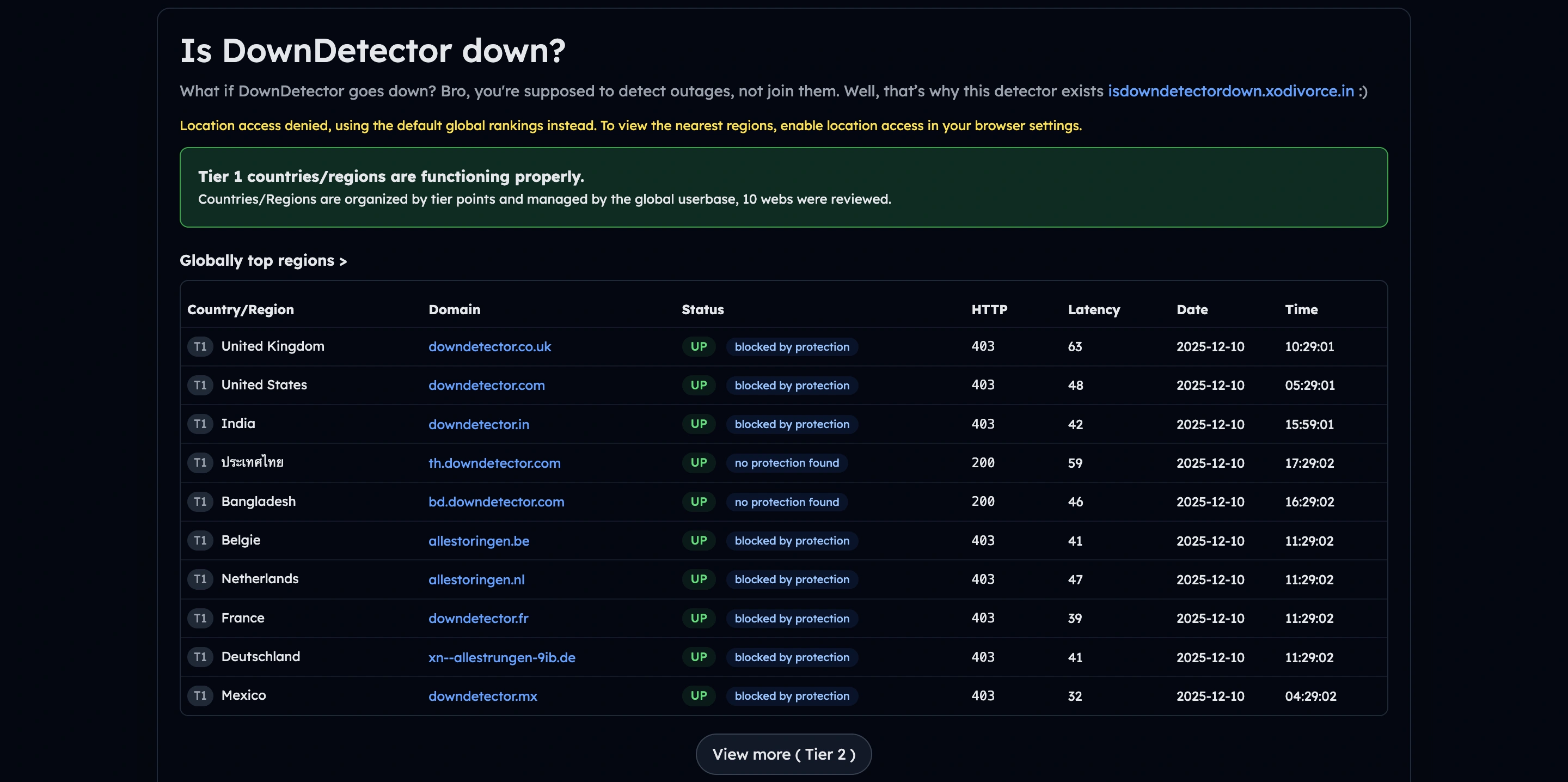Select the Latency column header
This screenshot has height=782, width=1568.
(x=1093, y=309)
